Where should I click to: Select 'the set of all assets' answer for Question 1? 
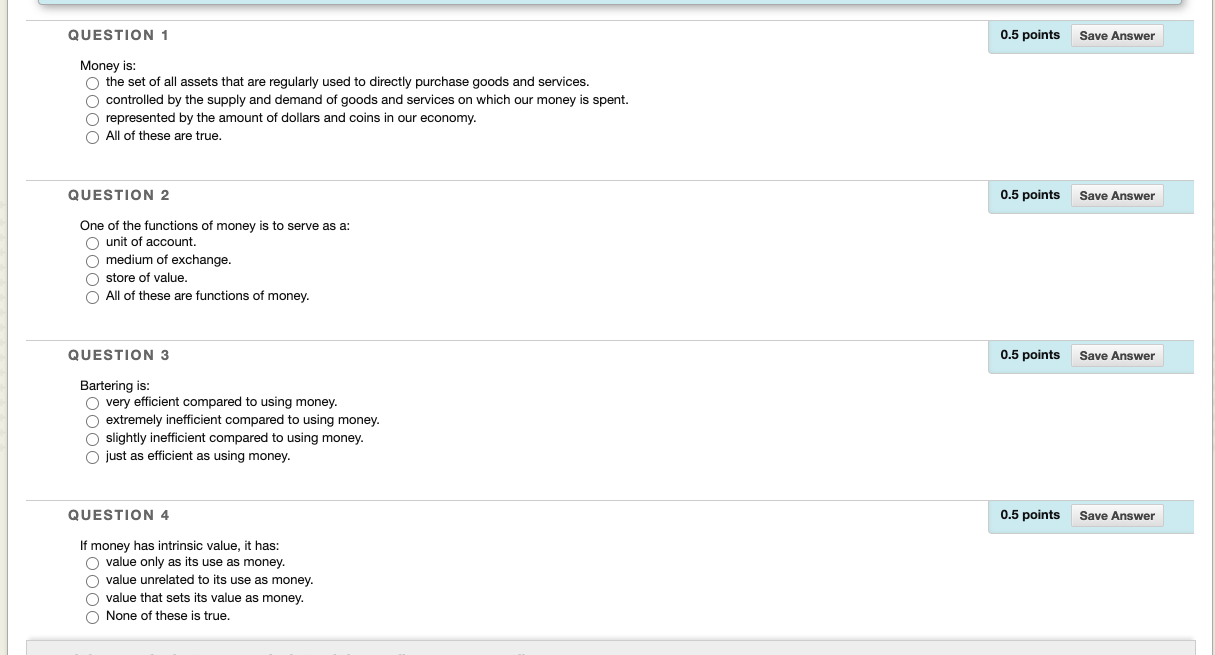point(93,83)
